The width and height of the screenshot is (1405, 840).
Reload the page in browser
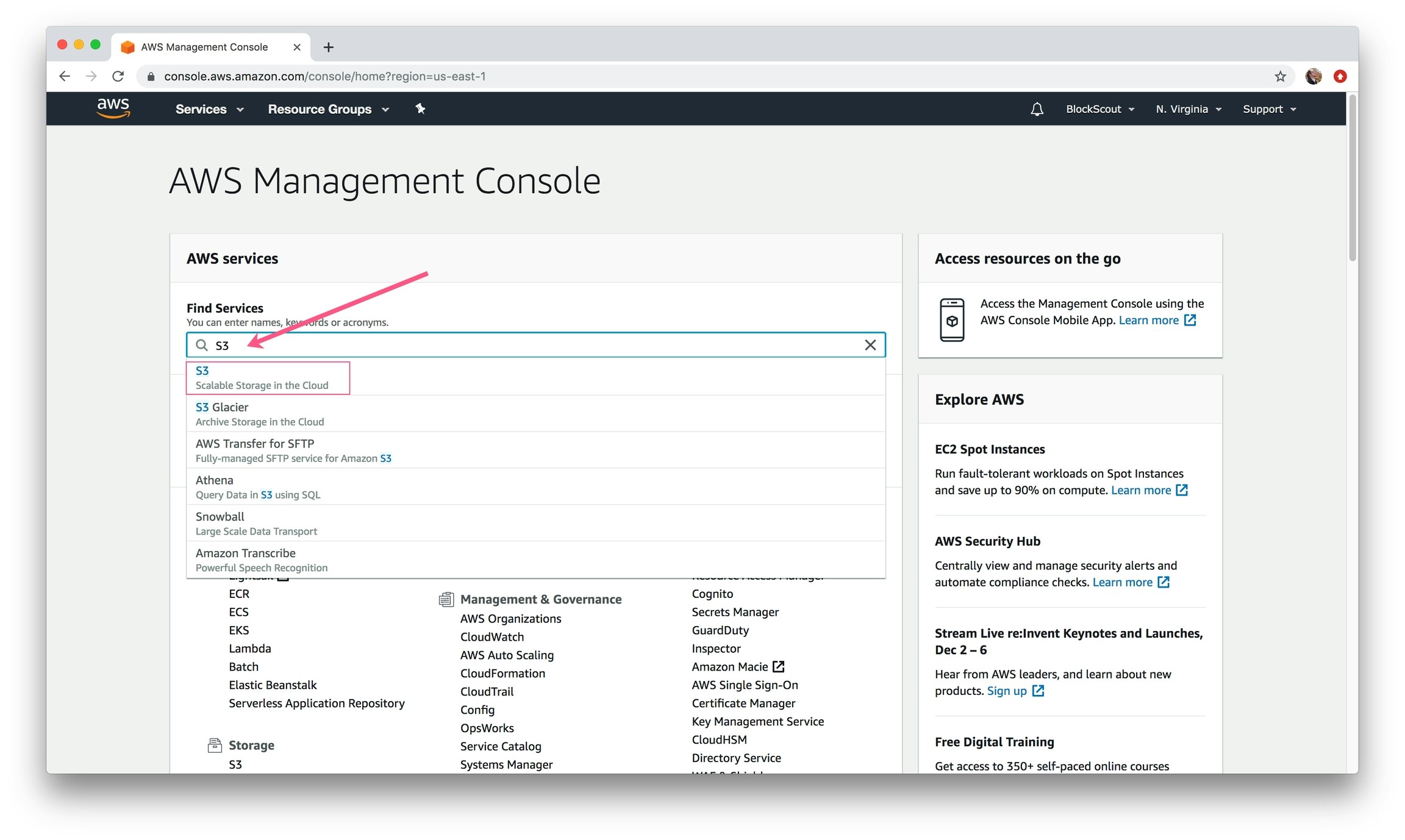[x=118, y=76]
